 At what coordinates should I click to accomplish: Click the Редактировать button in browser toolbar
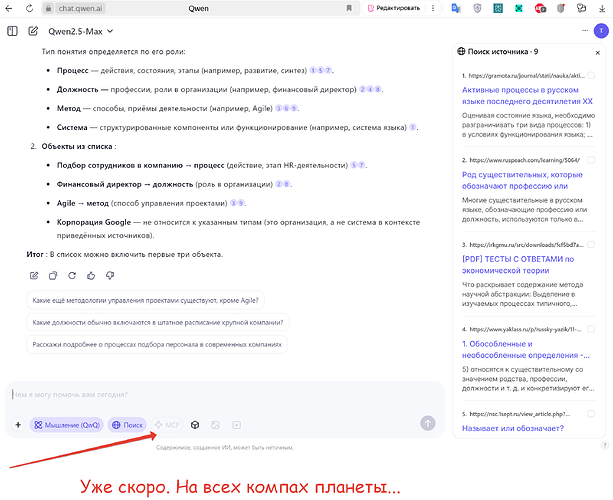point(394,8)
